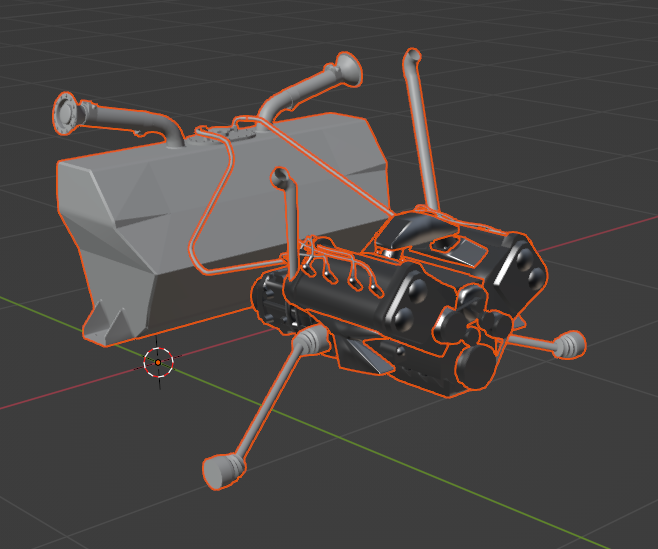Select the large round pulley on engine front
This screenshot has width=658, height=549.
click(477, 366)
